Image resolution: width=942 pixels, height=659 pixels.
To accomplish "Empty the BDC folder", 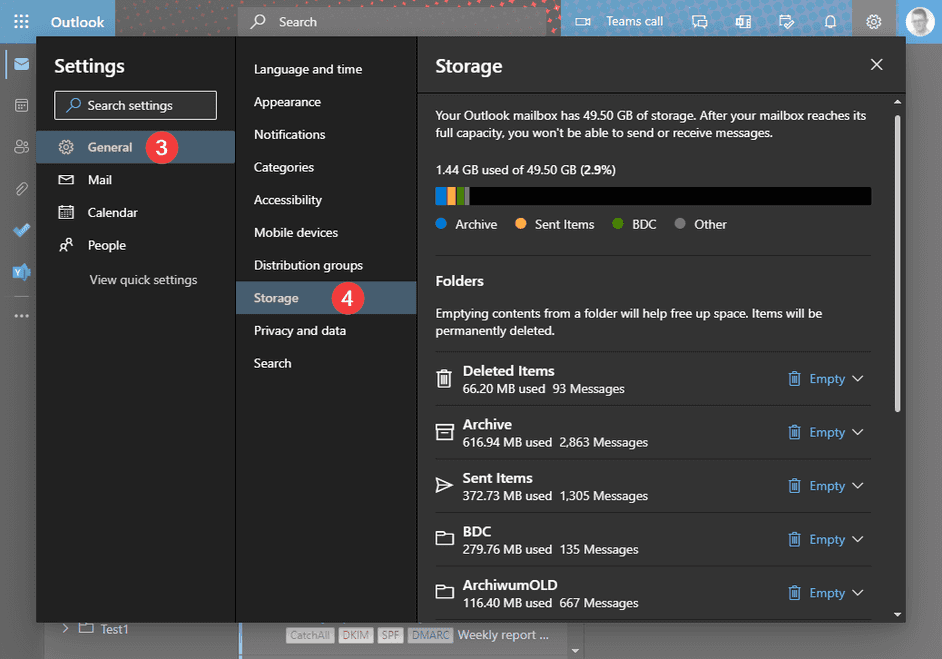I will pos(826,539).
